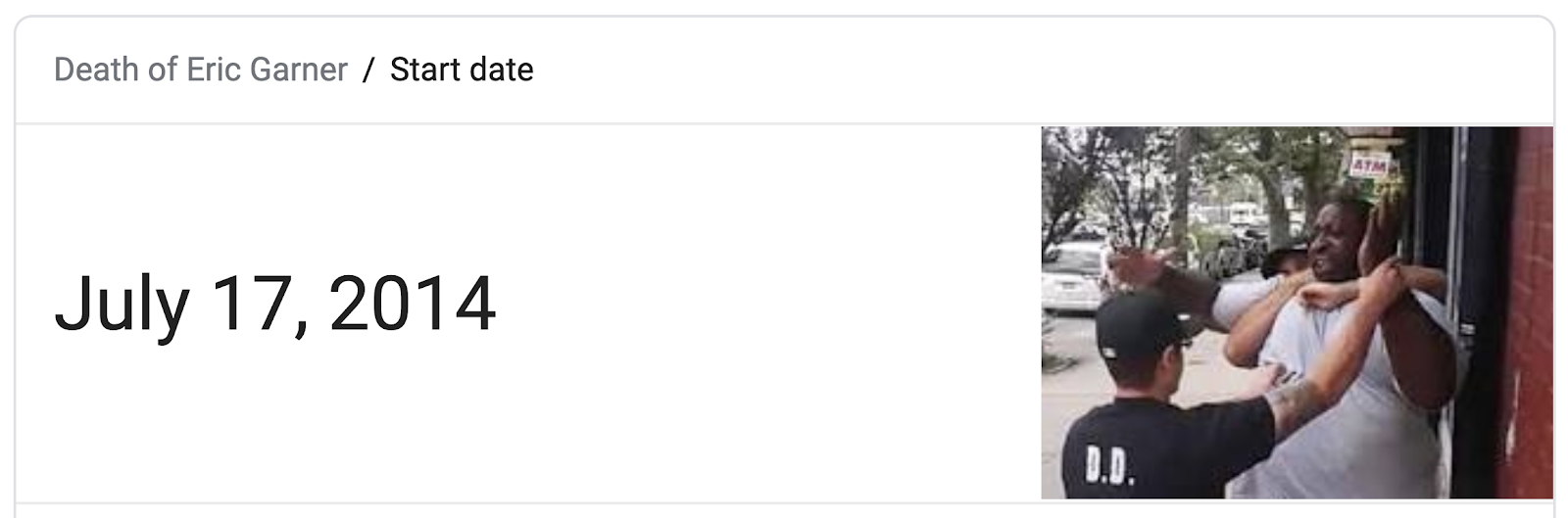
Task: Click the ATM sign in the thumbnail
Action: 1369,165
